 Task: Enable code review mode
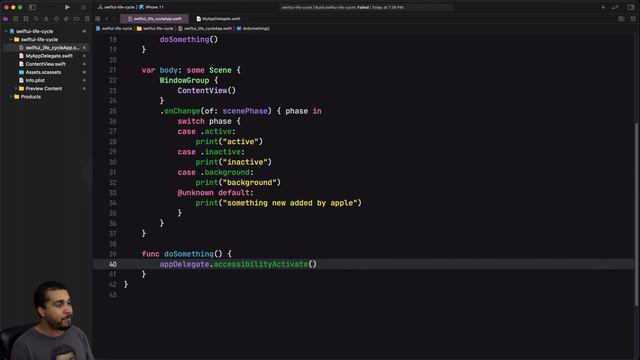click(615, 7)
